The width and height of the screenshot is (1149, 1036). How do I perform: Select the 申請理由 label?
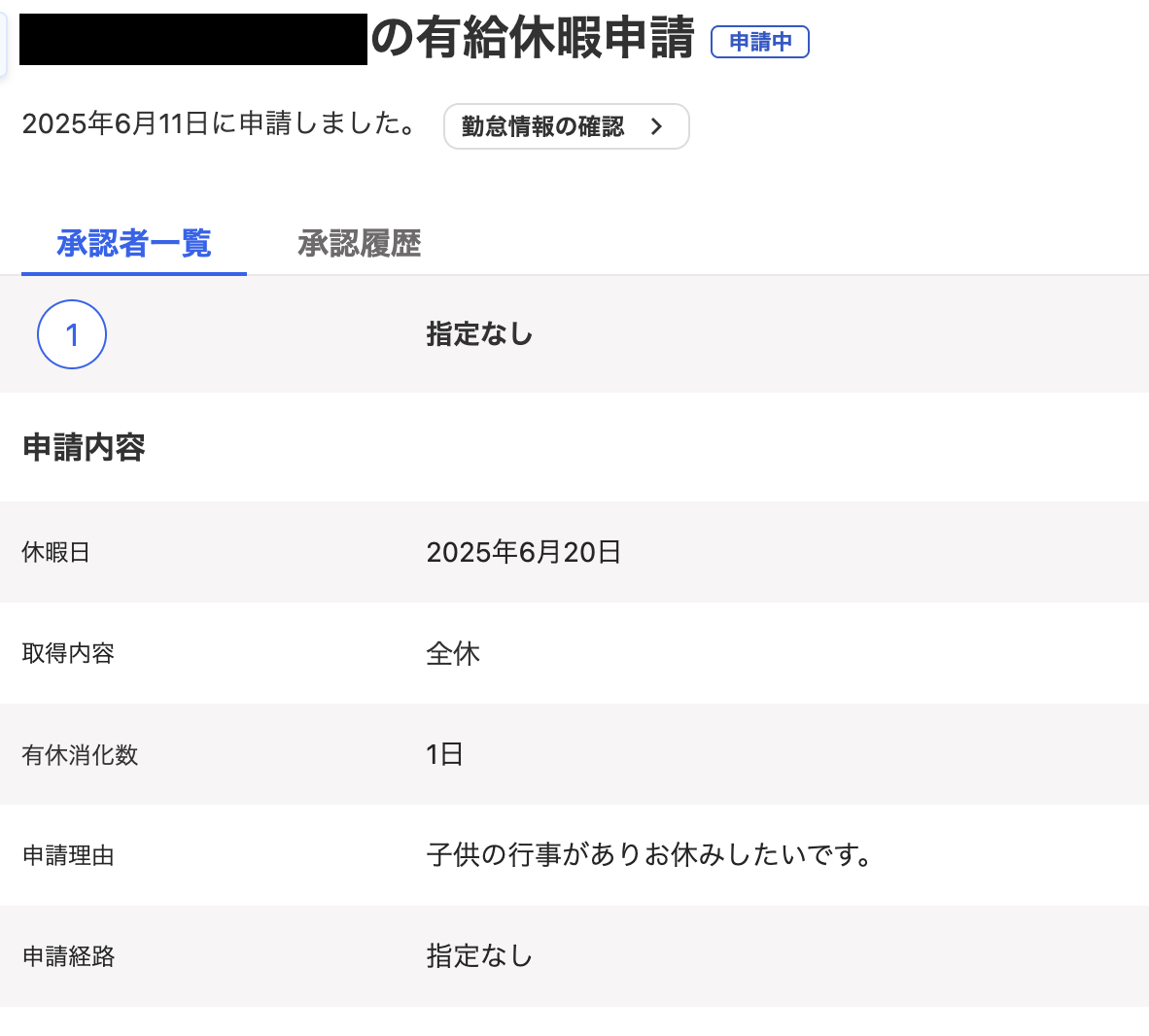[67, 855]
